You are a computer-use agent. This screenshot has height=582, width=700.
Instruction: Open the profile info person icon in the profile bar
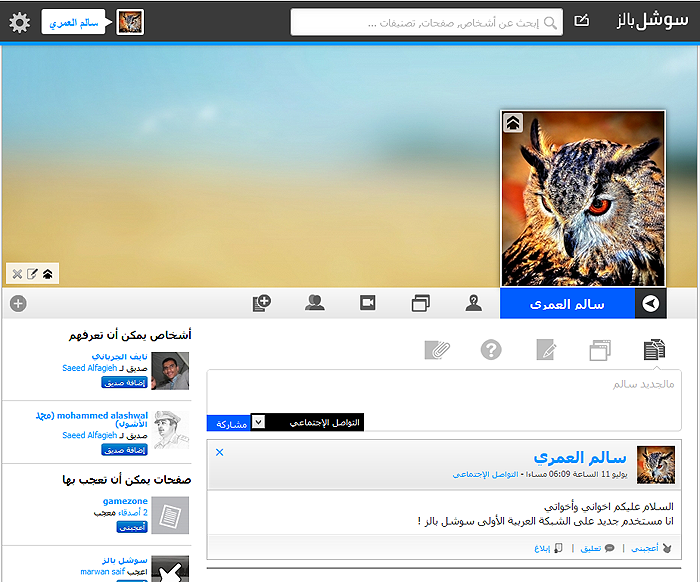click(x=474, y=303)
